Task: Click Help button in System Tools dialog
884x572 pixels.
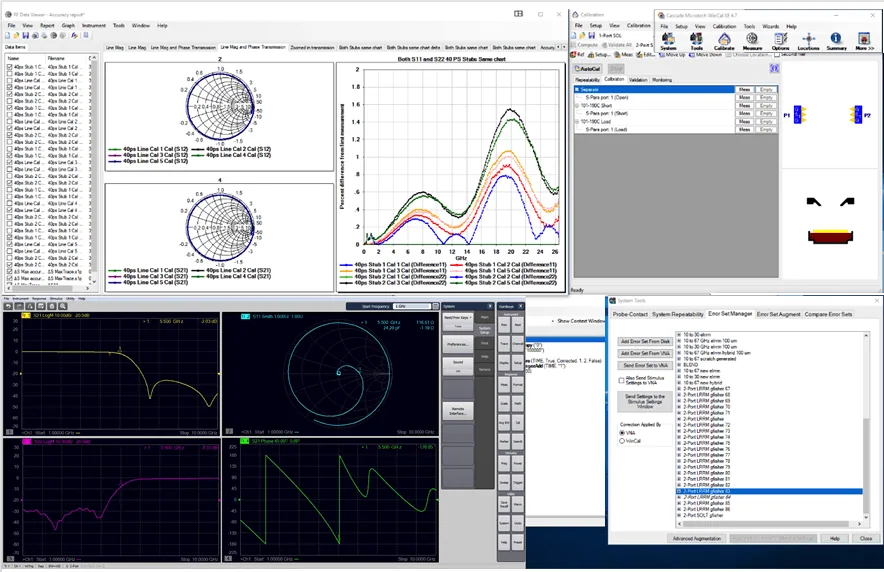Action: click(x=834, y=538)
